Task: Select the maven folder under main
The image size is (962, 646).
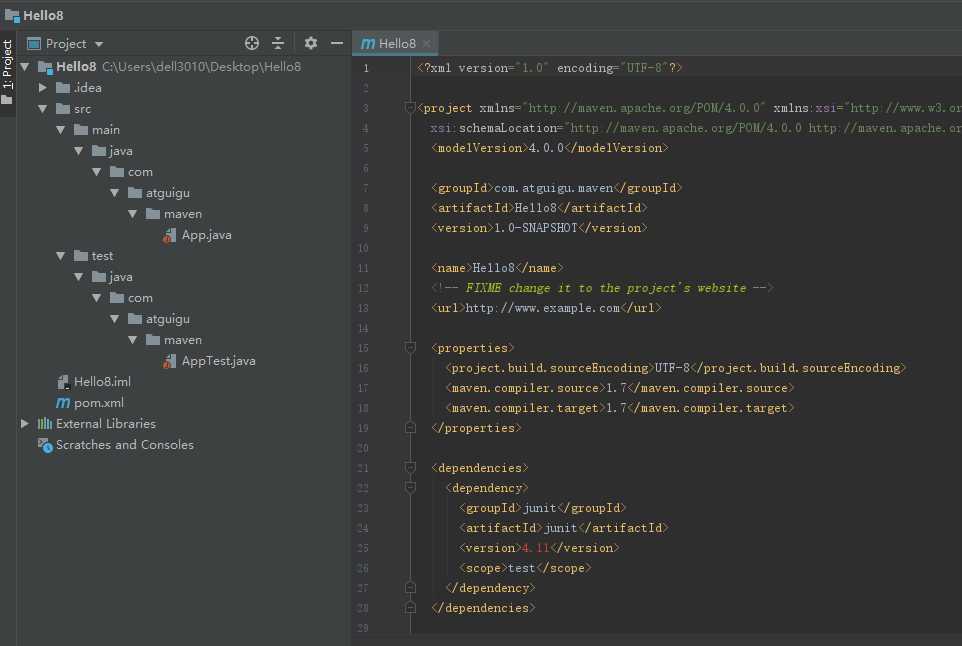Action: (182, 213)
